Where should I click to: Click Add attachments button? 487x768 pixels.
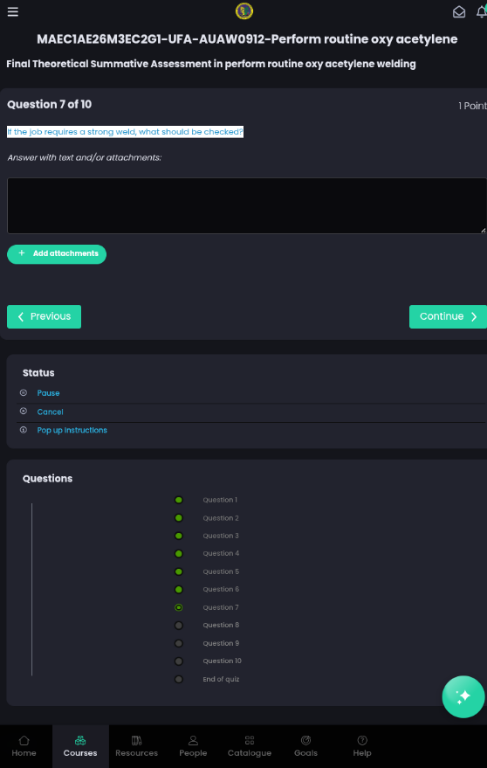click(x=57, y=254)
